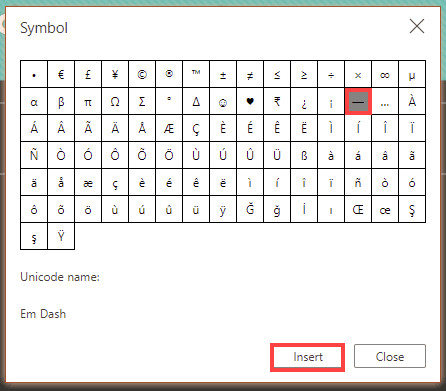The image size is (446, 391).
Task: Choose the registered trademark symbol
Action: point(169,74)
